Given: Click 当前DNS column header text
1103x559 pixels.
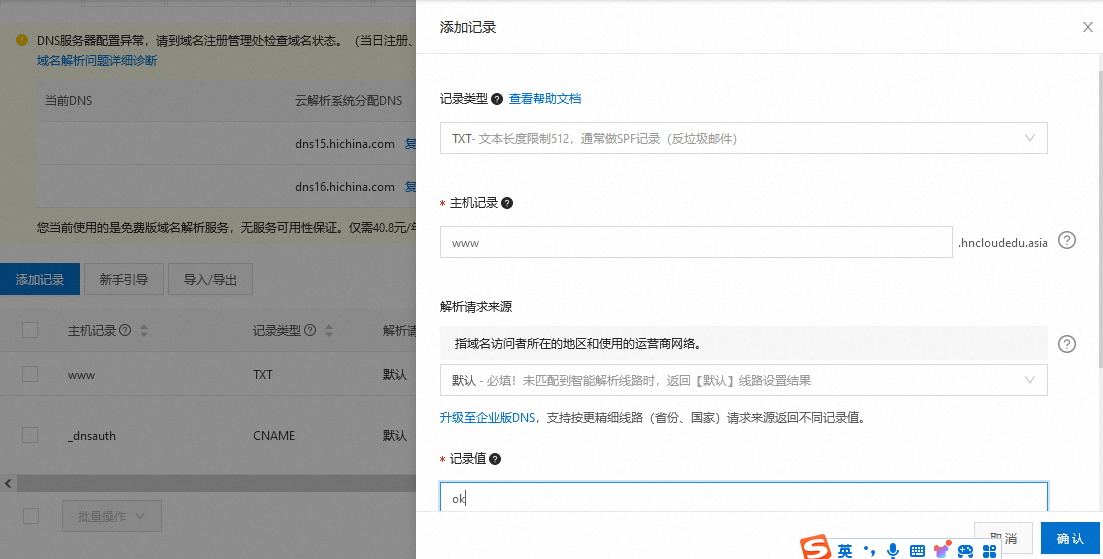Looking at the screenshot, I should pos(68,101).
